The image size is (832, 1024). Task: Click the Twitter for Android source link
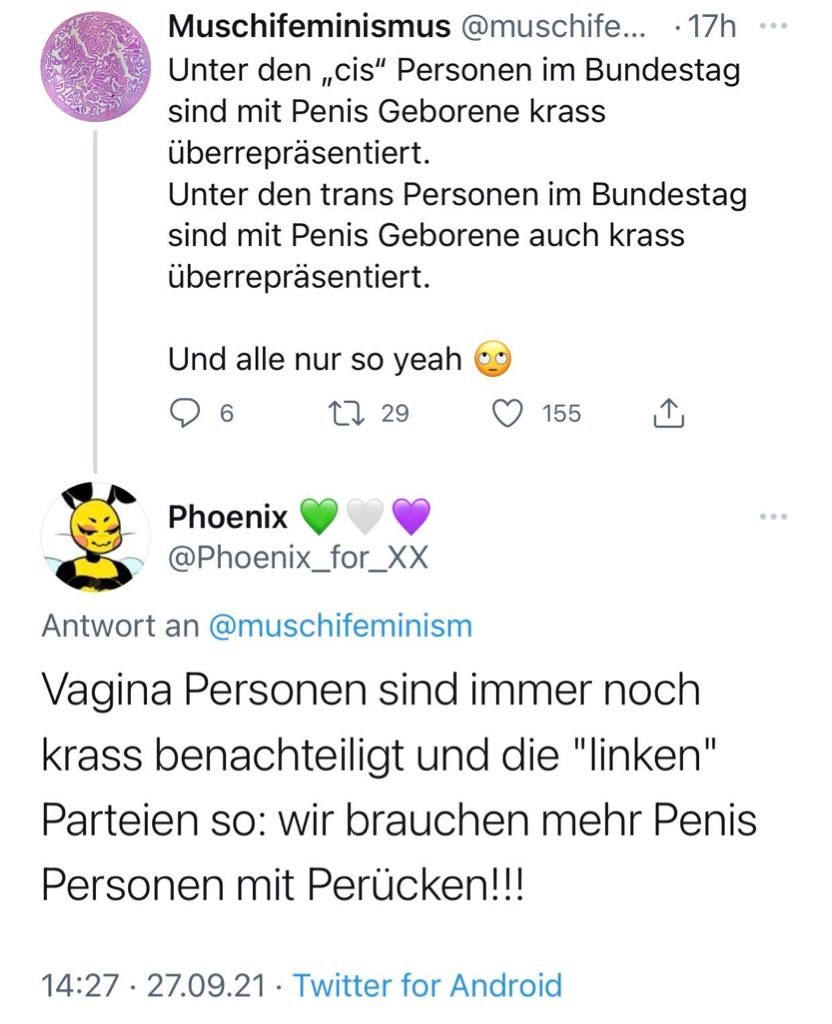coord(428,985)
